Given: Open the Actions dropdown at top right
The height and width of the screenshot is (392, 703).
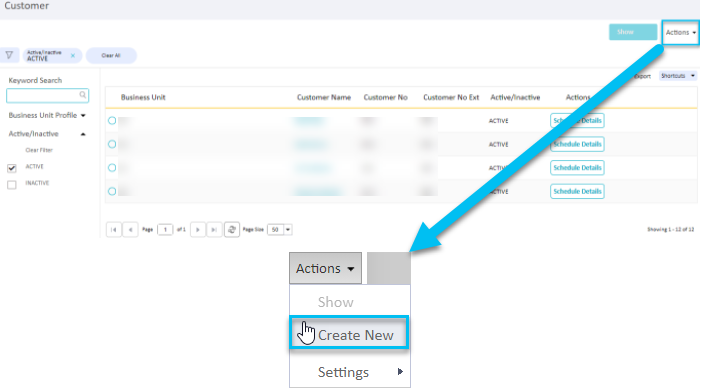Looking at the screenshot, I should [680, 32].
